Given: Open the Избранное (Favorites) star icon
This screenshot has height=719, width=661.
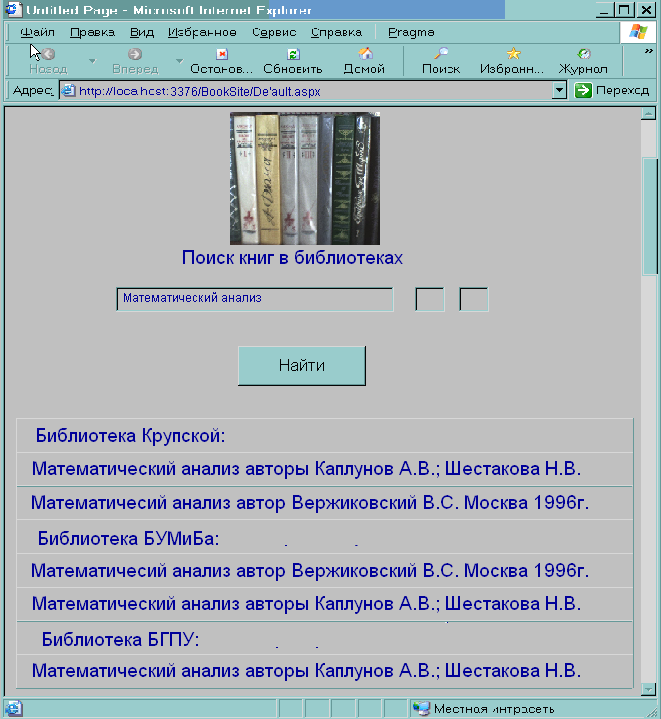Looking at the screenshot, I should pyautogui.click(x=513, y=54).
